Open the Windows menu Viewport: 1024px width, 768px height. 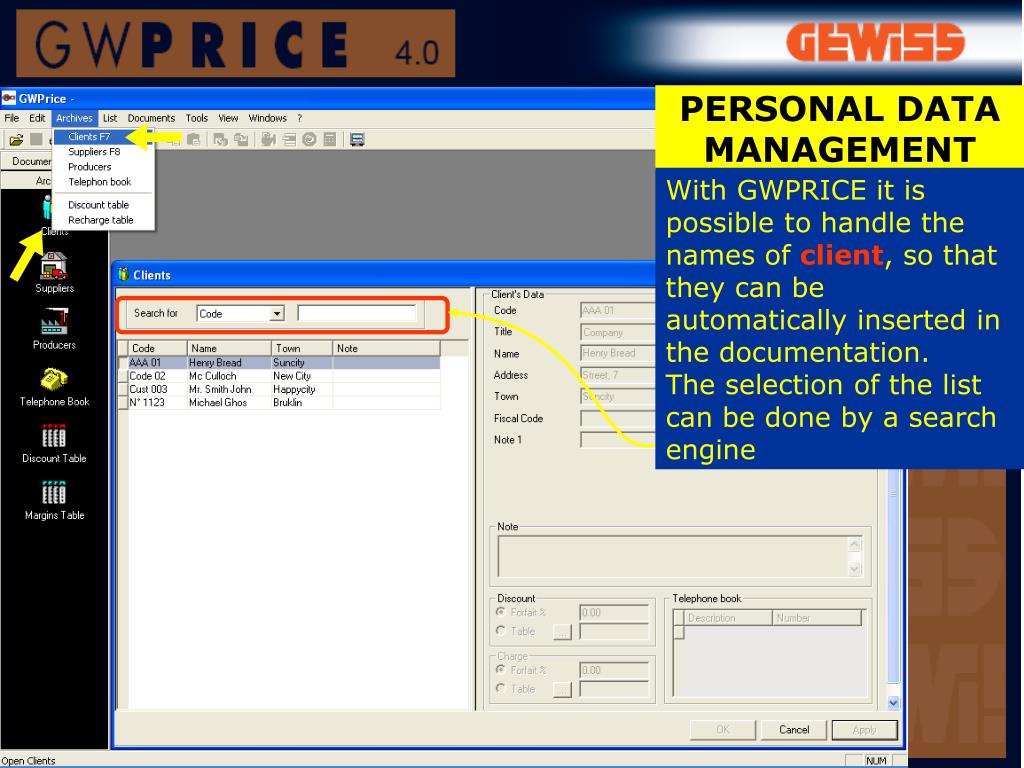[268, 118]
